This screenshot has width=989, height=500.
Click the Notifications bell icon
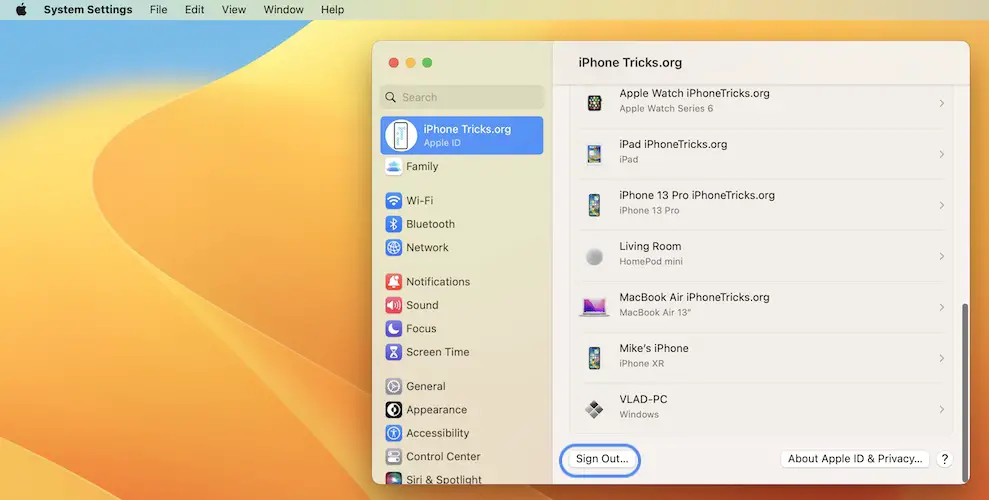point(394,282)
